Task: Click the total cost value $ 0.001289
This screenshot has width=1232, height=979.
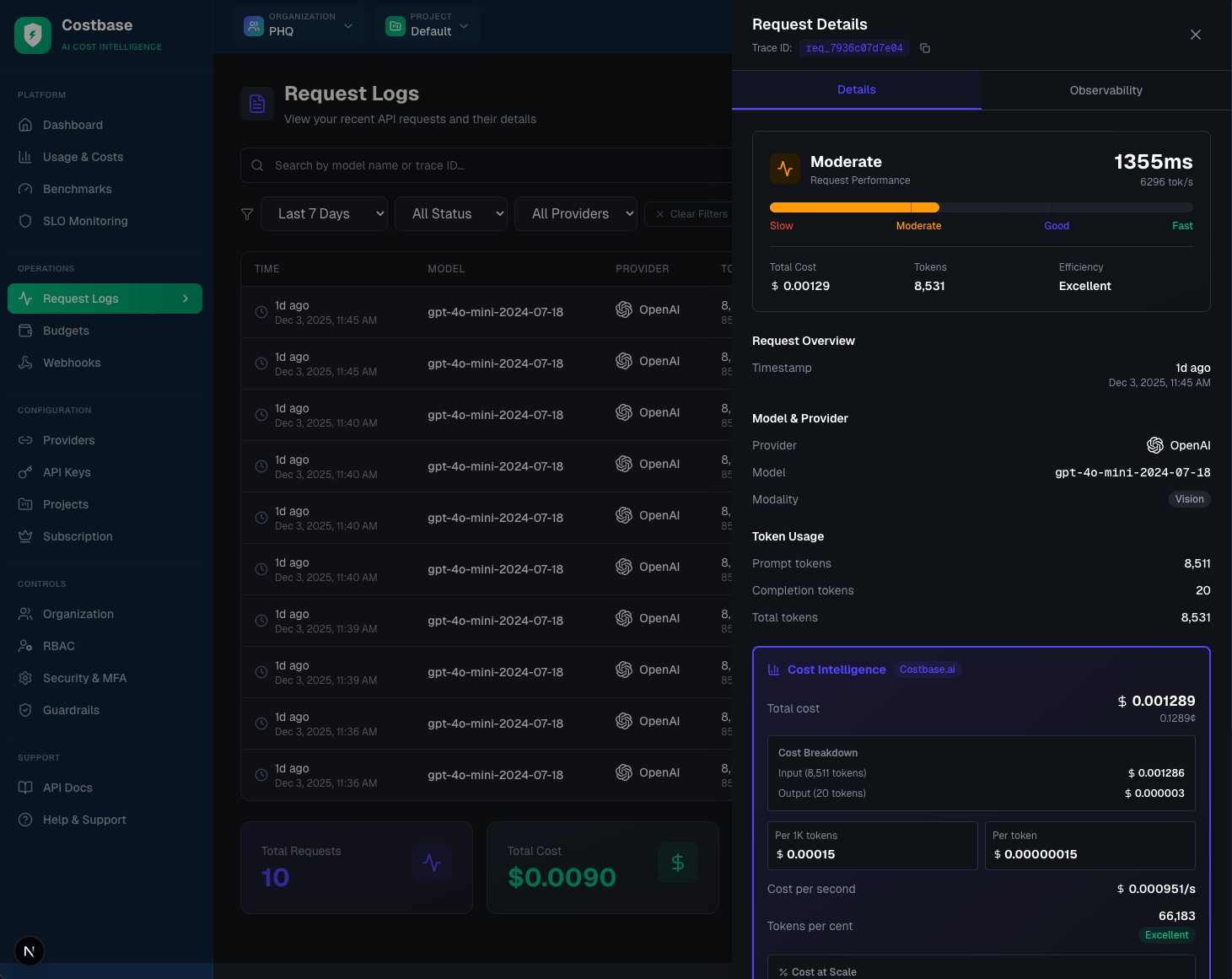Action: coord(1156,702)
